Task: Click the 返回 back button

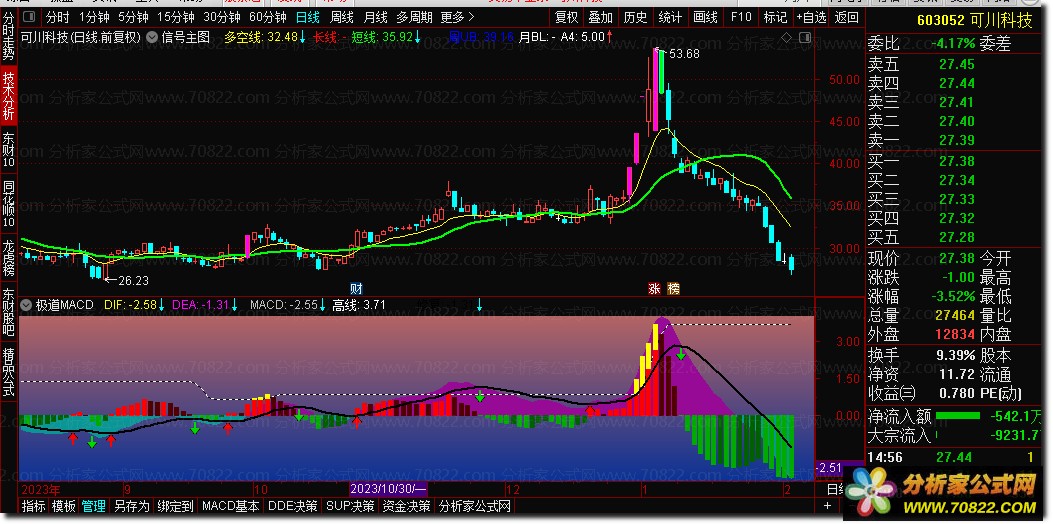Action: point(846,17)
